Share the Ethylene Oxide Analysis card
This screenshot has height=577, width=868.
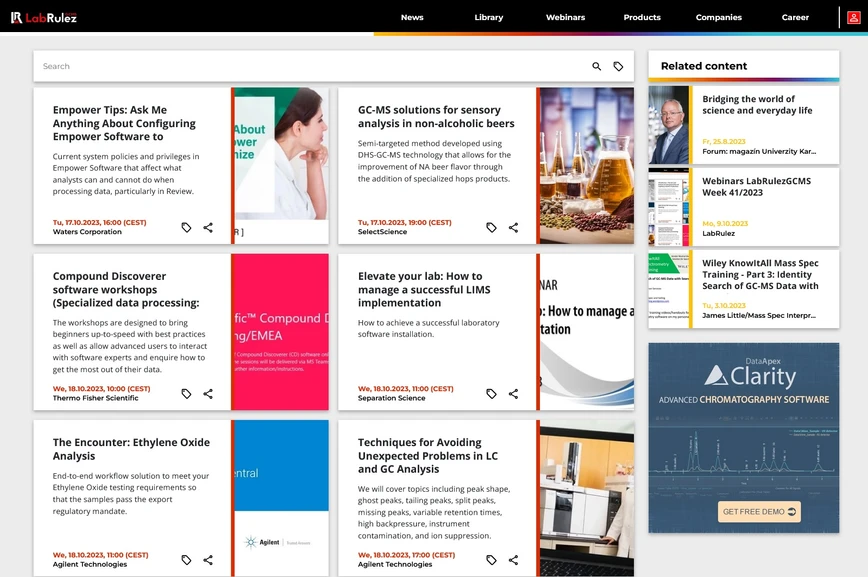pyautogui.click(x=208, y=560)
